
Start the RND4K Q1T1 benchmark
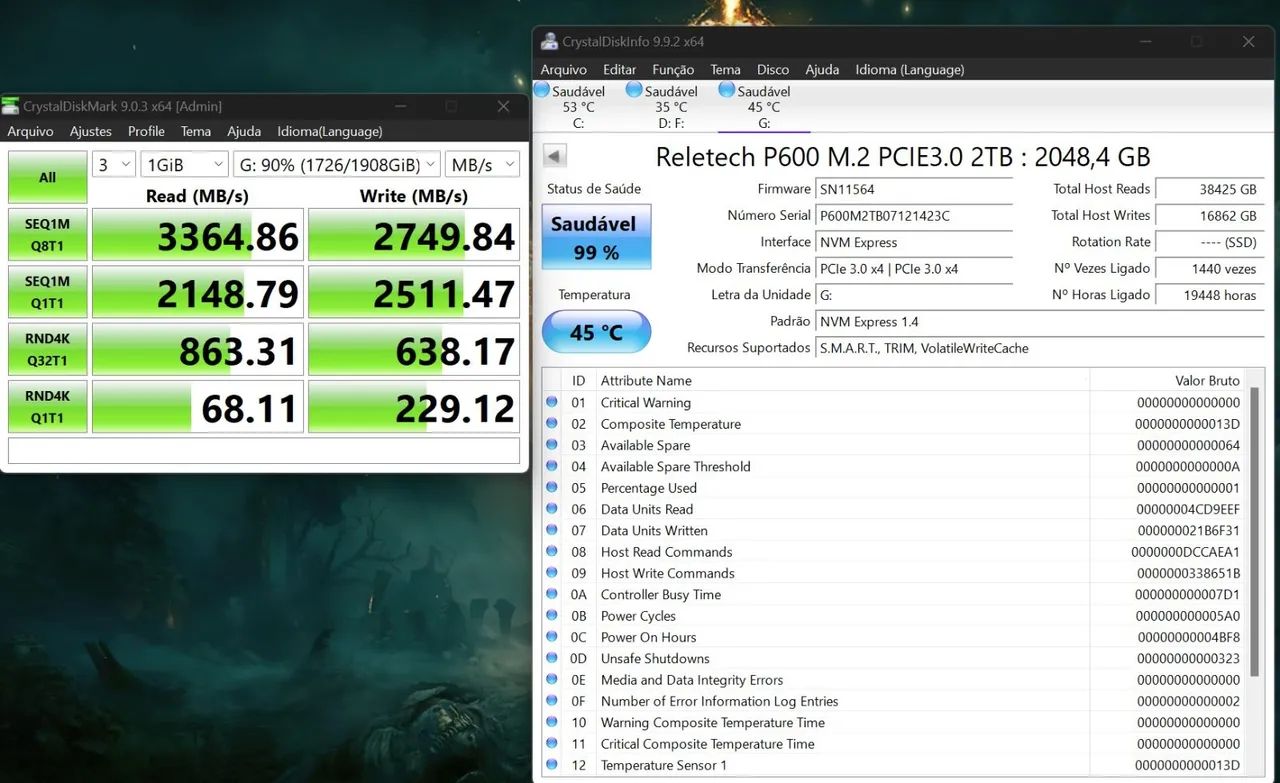47,406
